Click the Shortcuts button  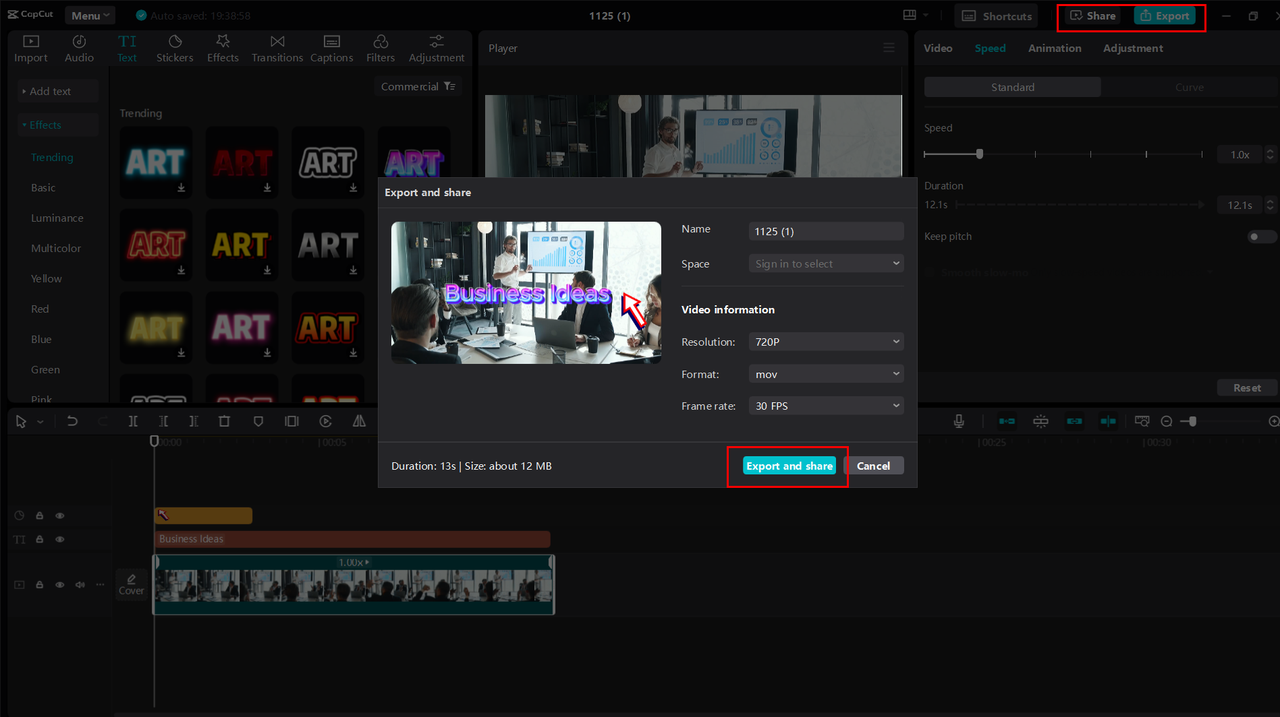(x=997, y=16)
